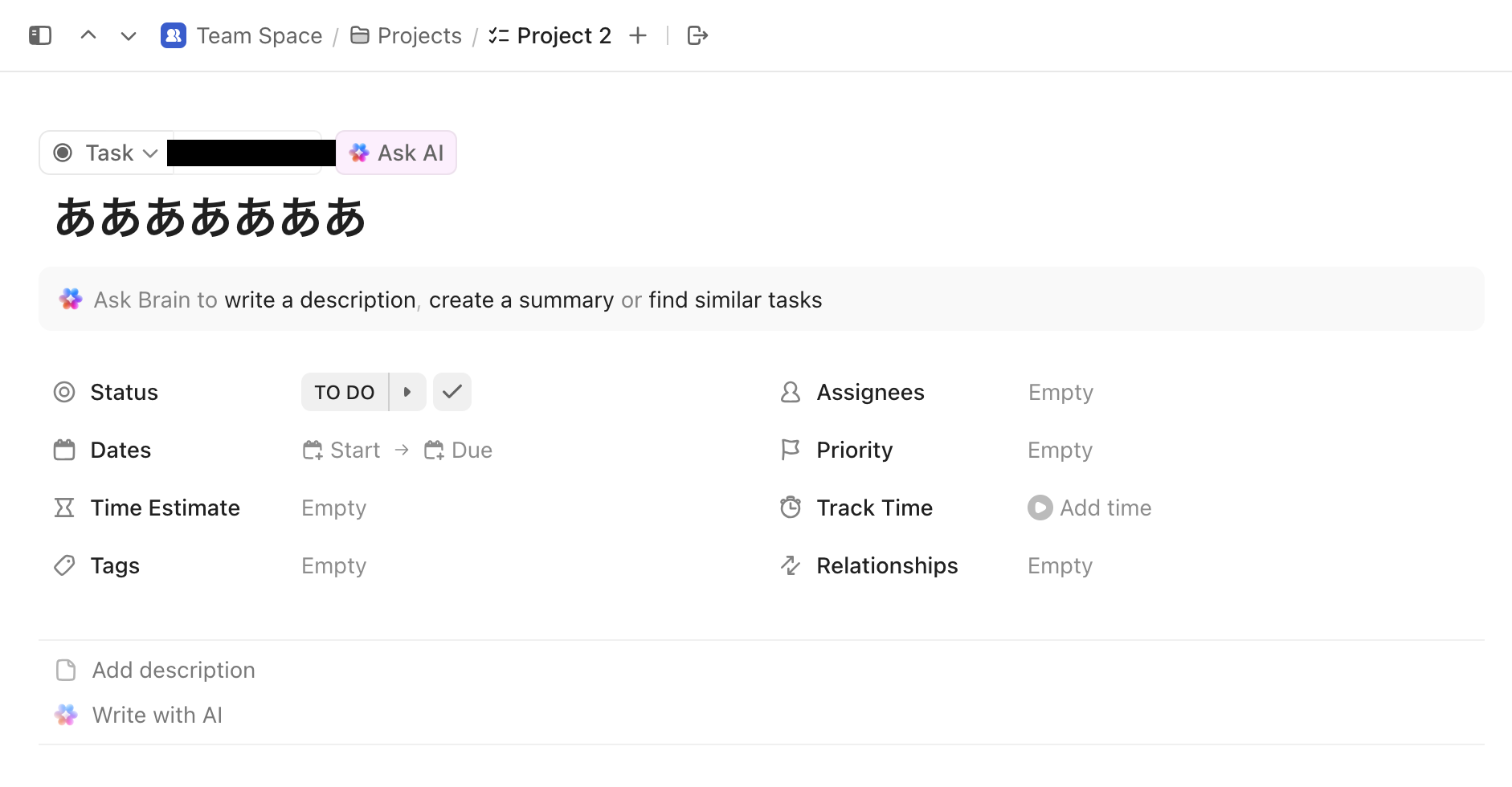Advance status with the arrow next to TO DO
Screen dimensions: 1512x787
407,392
